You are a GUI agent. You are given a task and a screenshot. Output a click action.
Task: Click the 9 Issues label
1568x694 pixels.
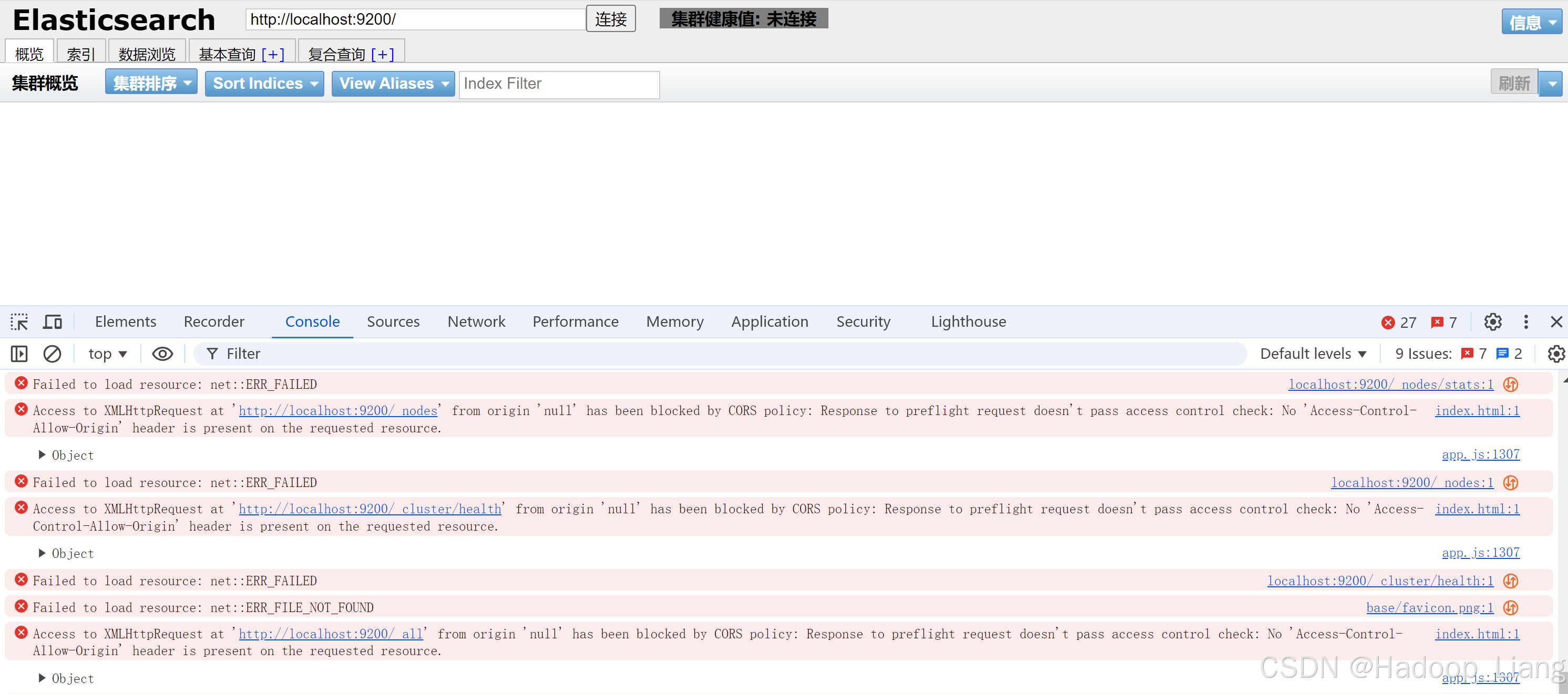tap(1423, 354)
